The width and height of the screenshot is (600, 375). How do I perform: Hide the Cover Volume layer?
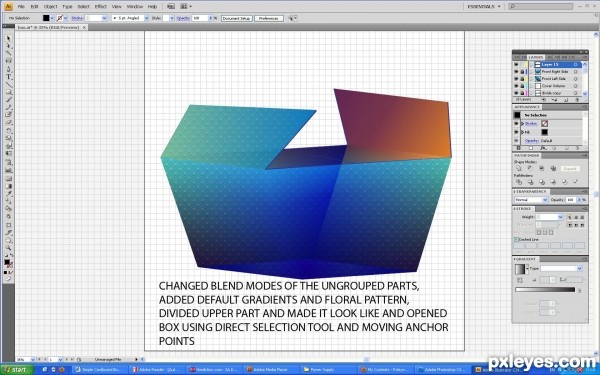[516, 86]
